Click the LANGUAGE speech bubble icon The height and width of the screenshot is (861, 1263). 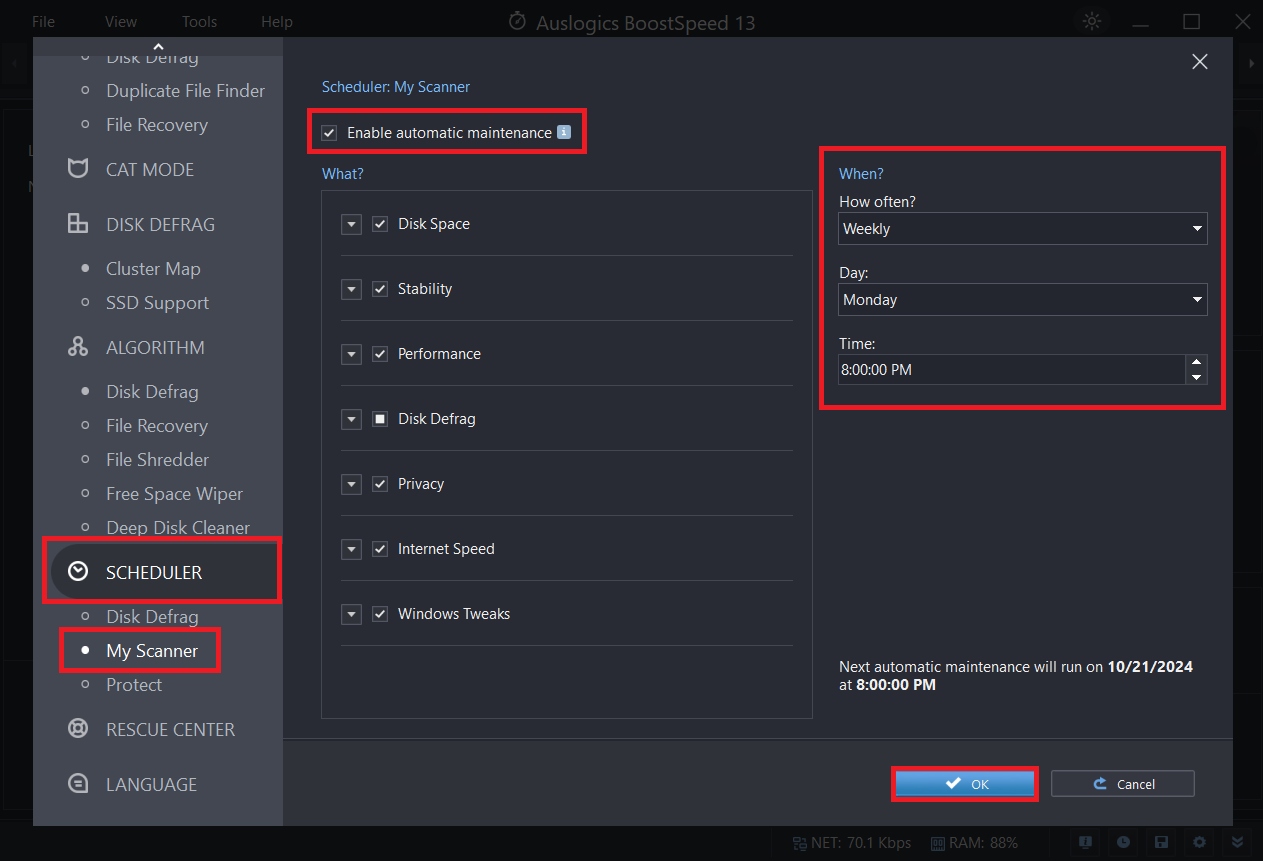[77, 784]
